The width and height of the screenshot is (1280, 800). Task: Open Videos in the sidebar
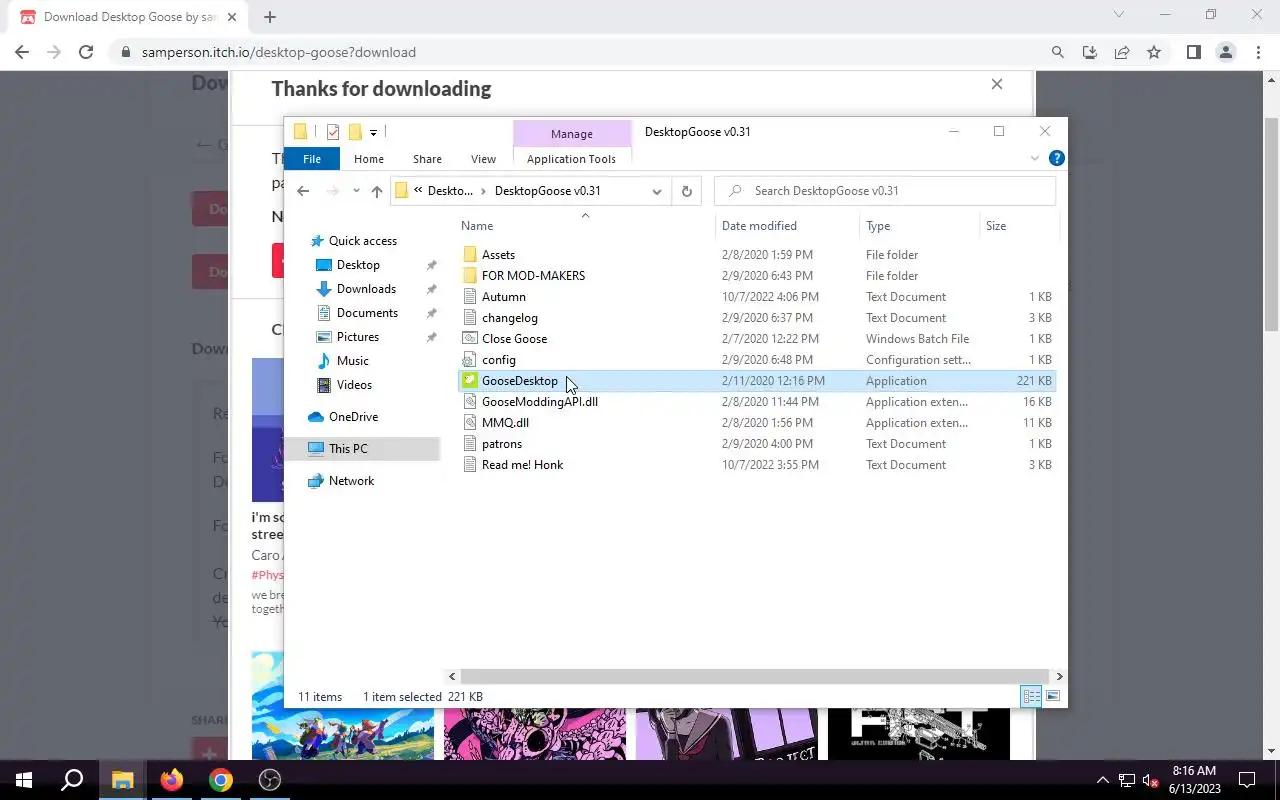pos(354,385)
